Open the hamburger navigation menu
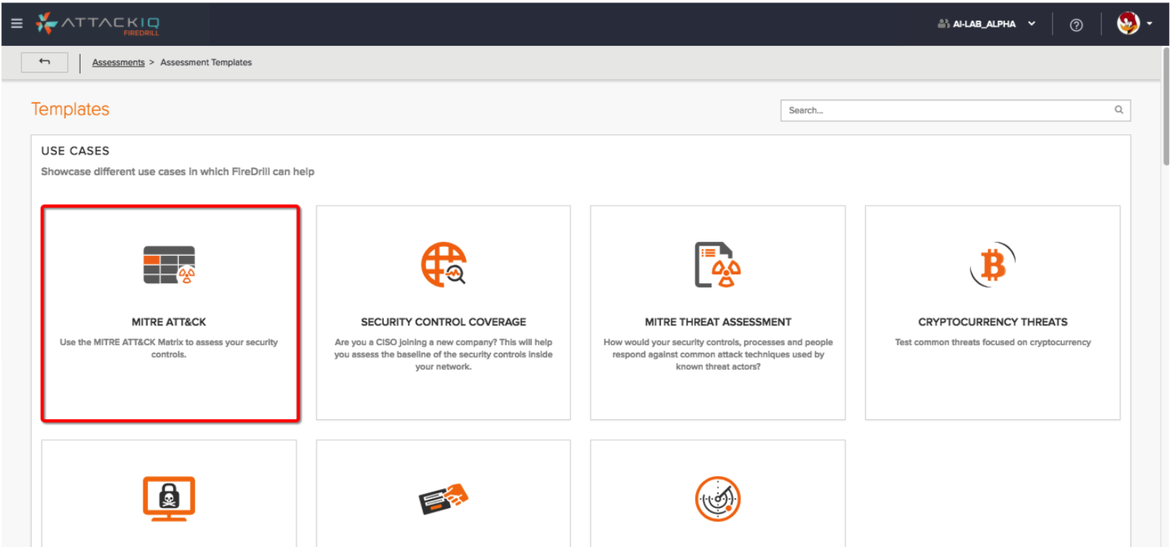 click(17, 24)
